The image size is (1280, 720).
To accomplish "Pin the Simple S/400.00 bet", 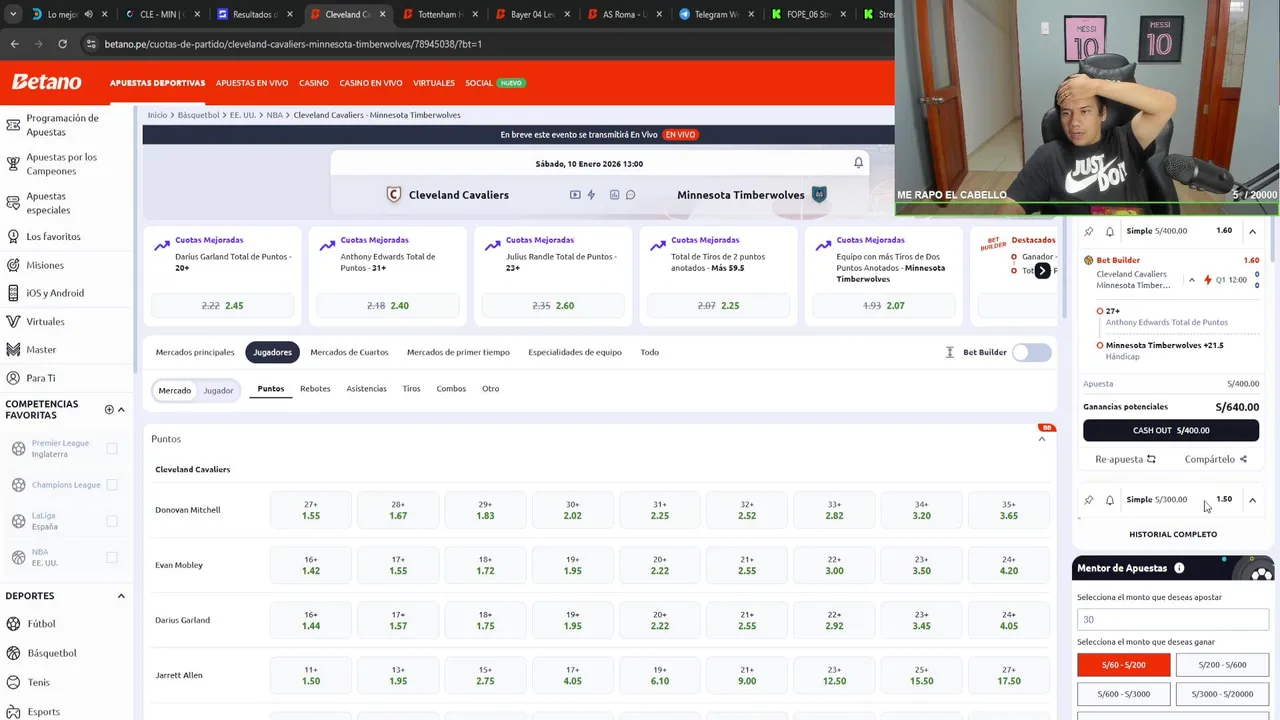I will click(x=1089, y=231).
